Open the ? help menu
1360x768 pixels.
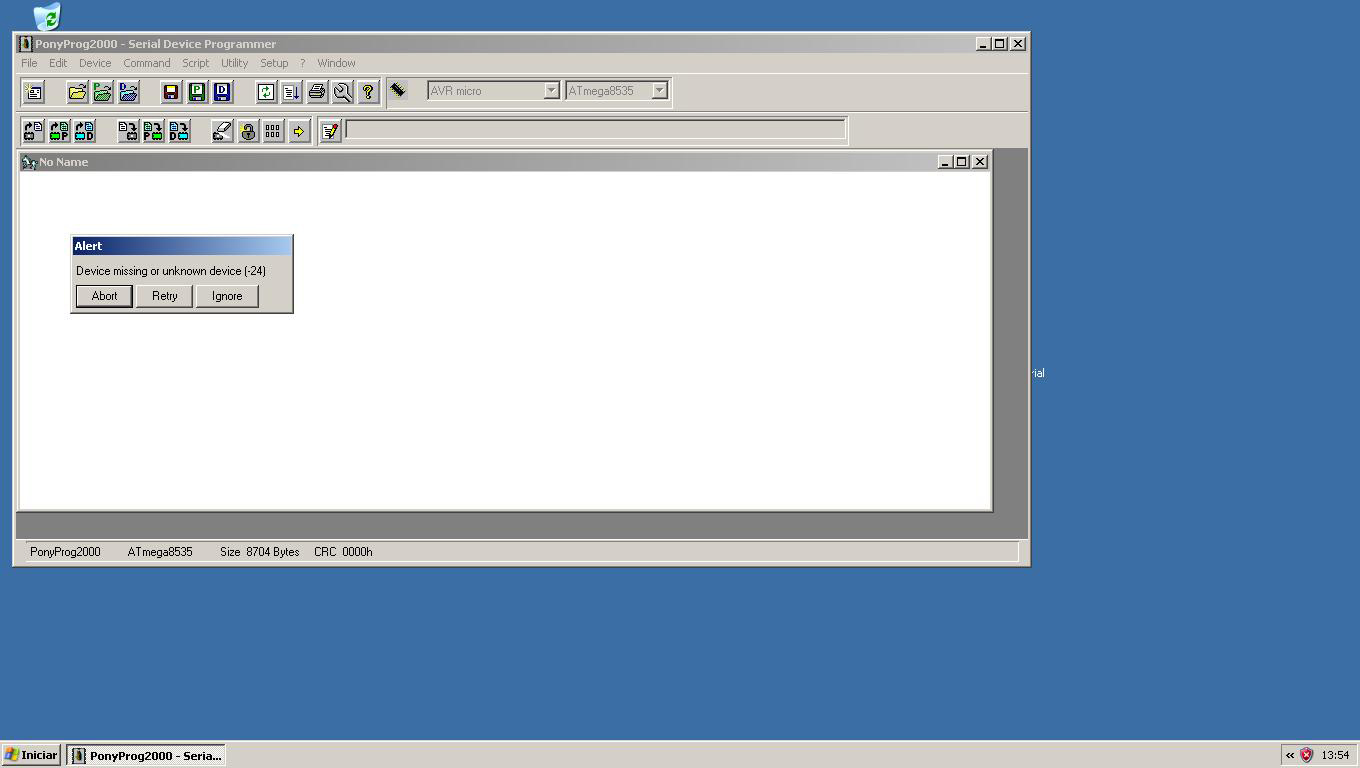(303, 63)
